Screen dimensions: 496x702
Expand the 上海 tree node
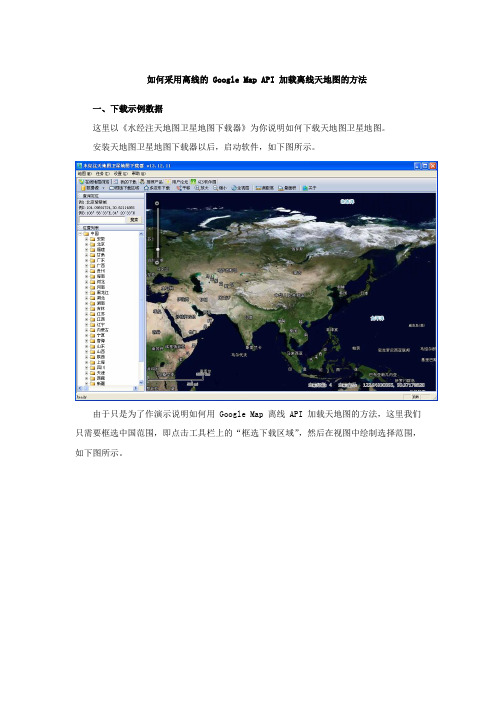point(86,362)
